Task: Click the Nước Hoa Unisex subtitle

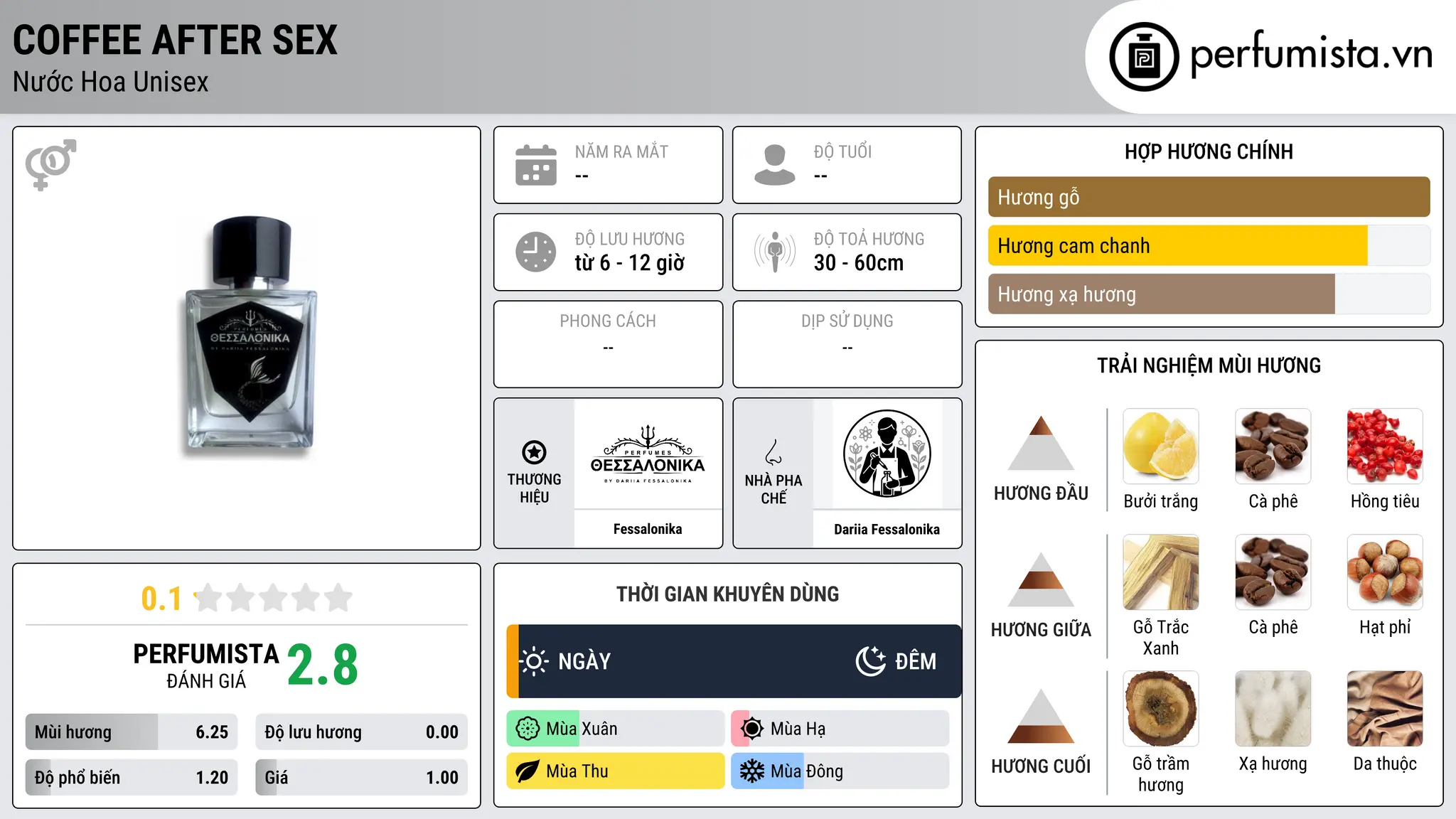Action: click(x=111, y=82)
